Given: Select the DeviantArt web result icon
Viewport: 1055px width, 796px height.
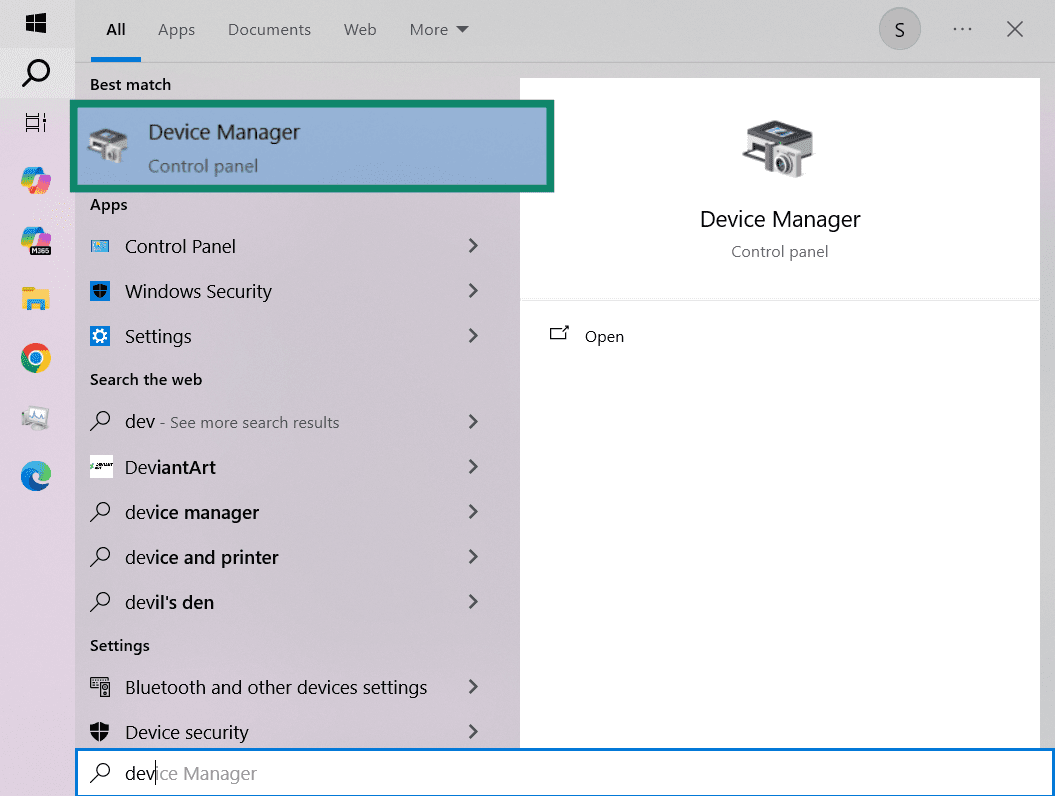Looking at the screenshot, I should (100, 467).
